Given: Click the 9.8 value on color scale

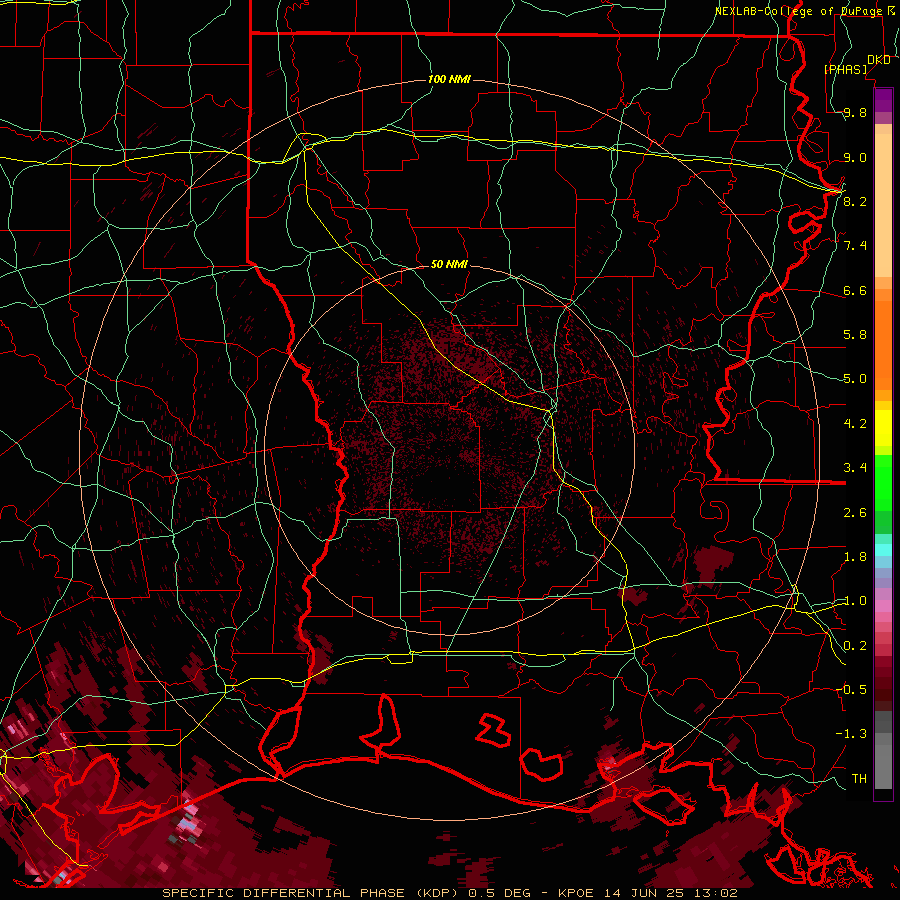Looking at the screenshot, I should click(855, 112).
